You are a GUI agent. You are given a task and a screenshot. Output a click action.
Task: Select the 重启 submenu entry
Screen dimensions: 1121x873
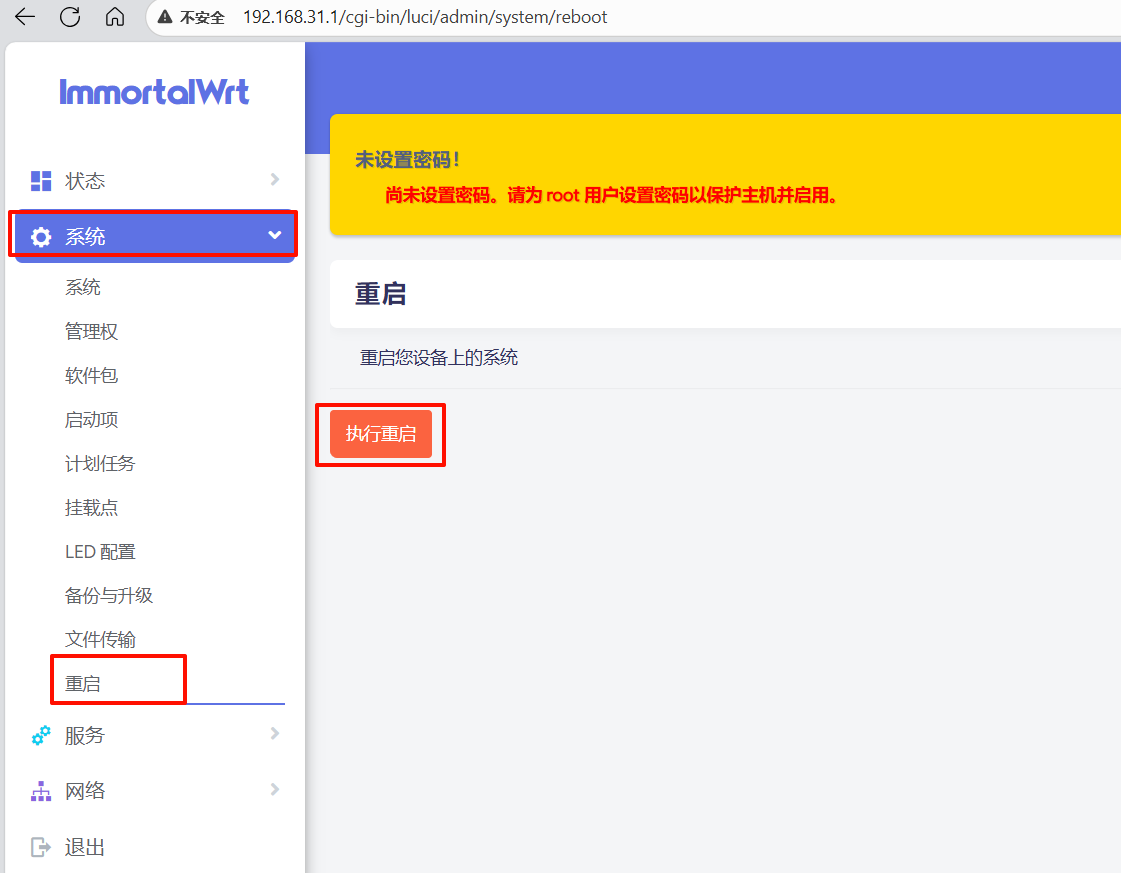pyautogui.click(x=83, y=684)
